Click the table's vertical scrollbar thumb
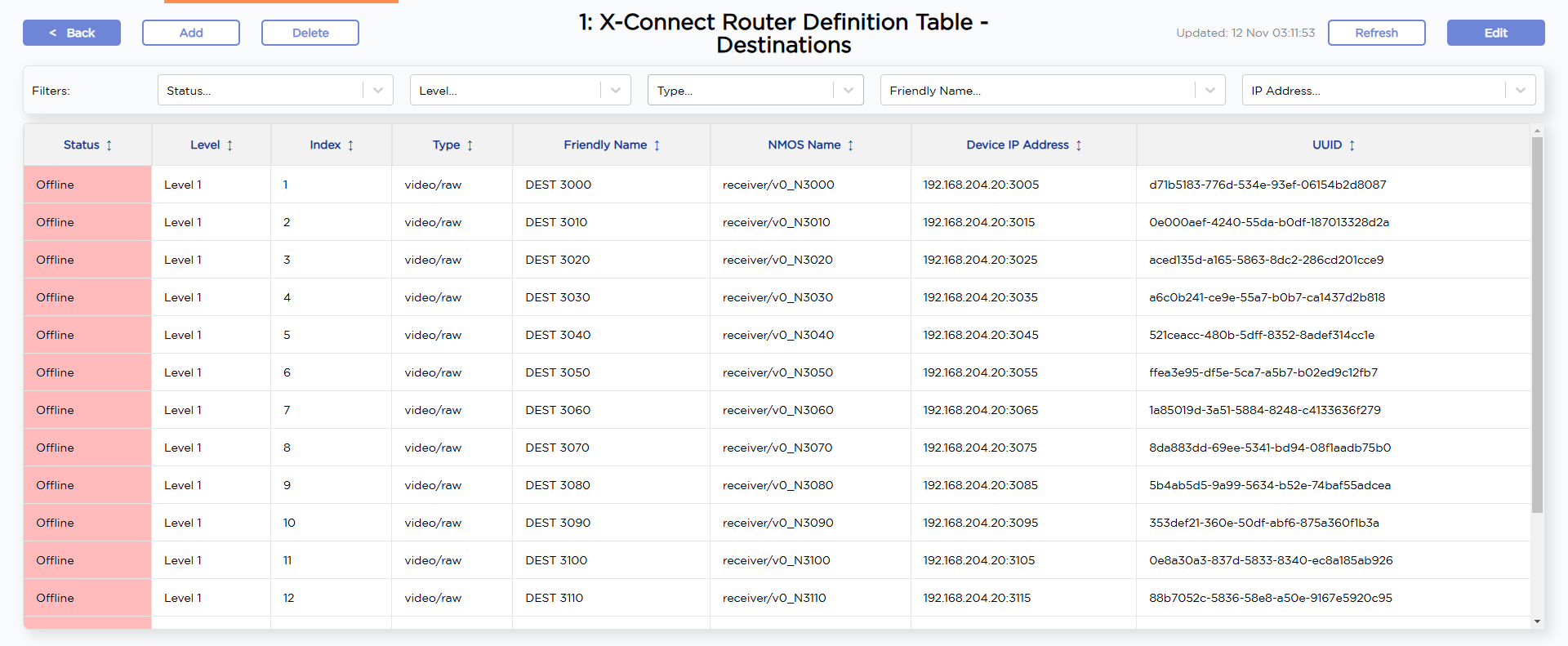Image resolution: width=1568 pixels, height=646 pixels. point(1537,325)
